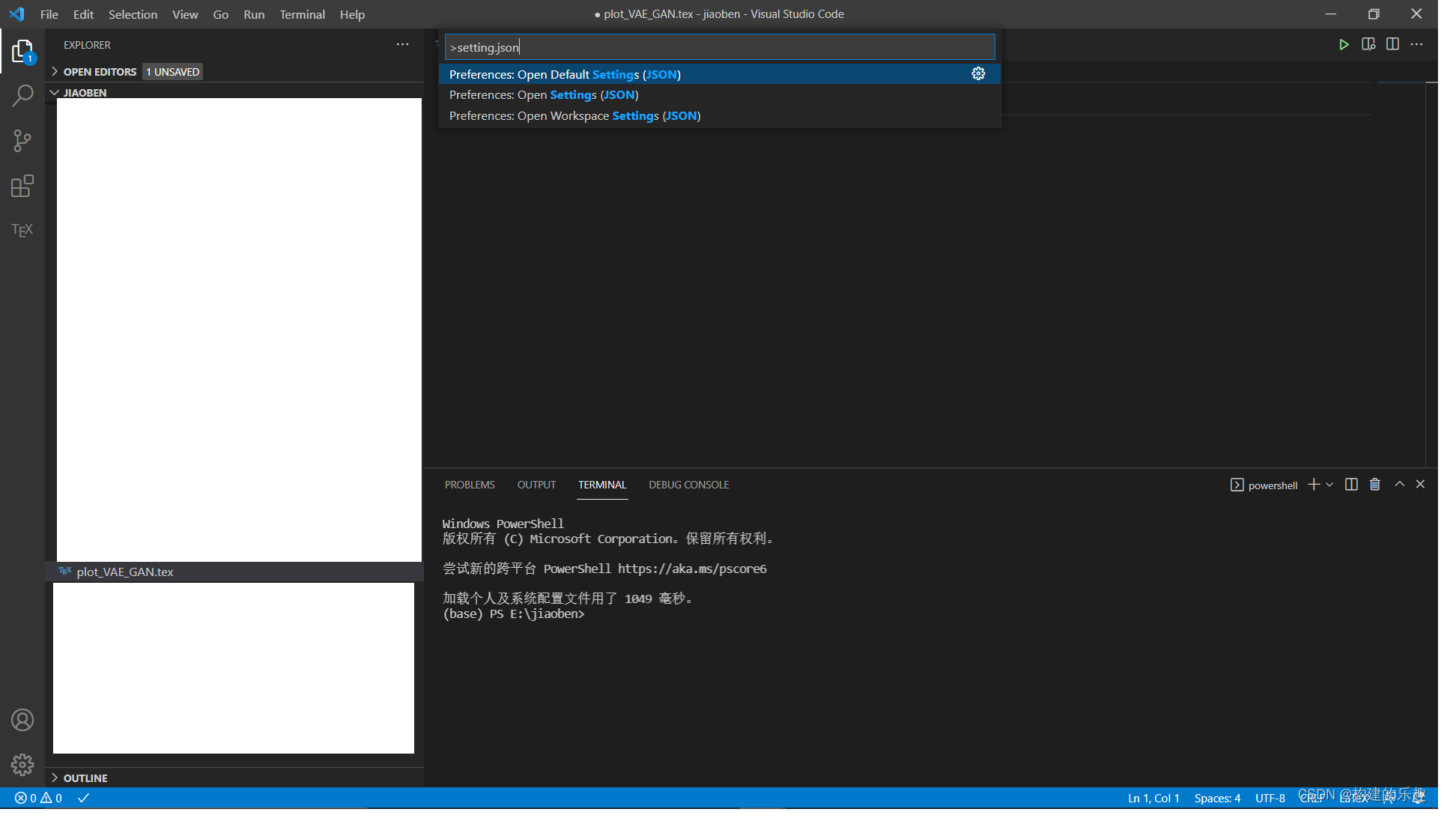Open the Extensions view
The width and height of the screenshot is (1456, 833).
coord(22,186)
